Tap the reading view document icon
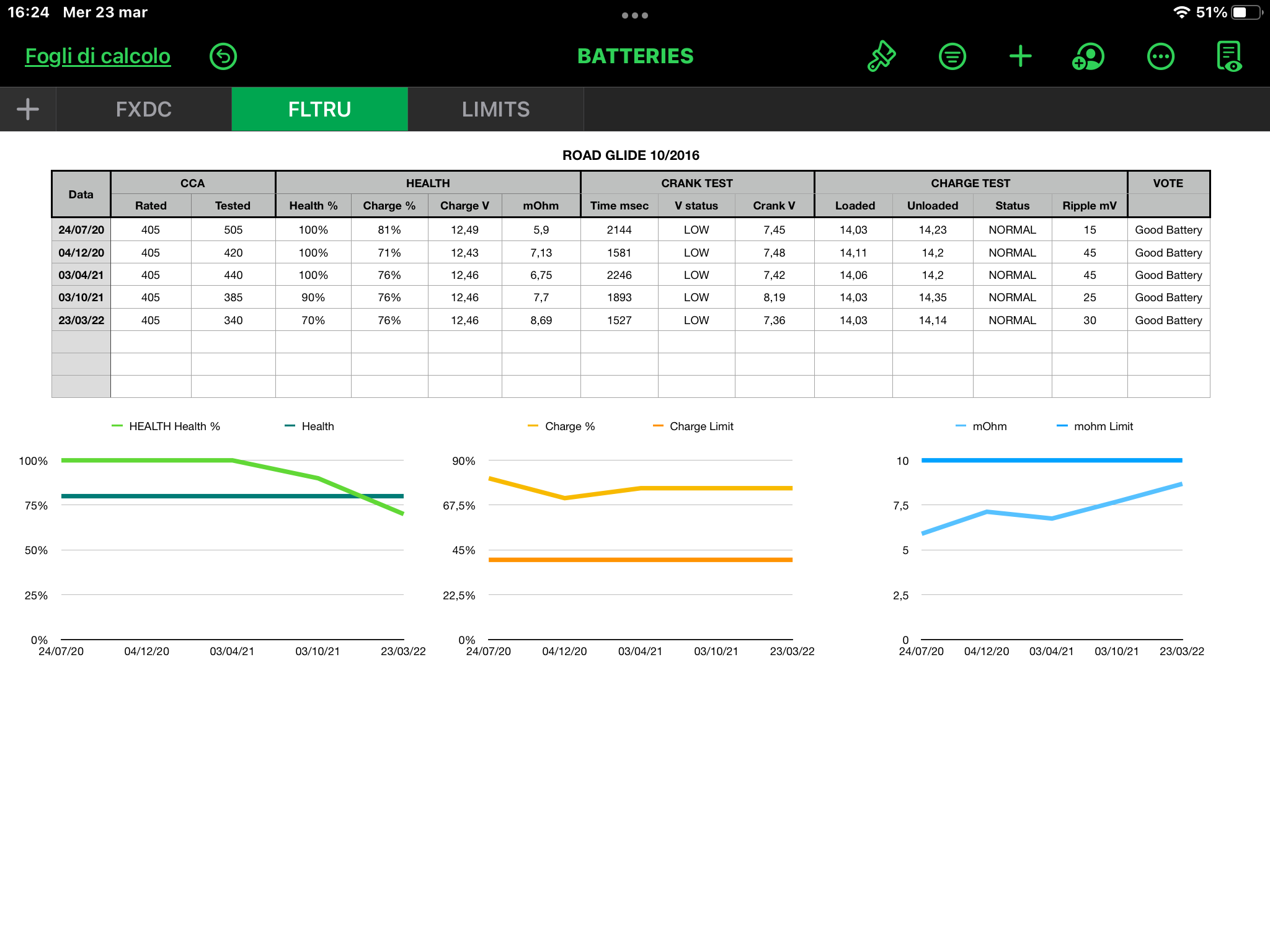Viewport: 1270px width, 952px height. (1229, 56)
